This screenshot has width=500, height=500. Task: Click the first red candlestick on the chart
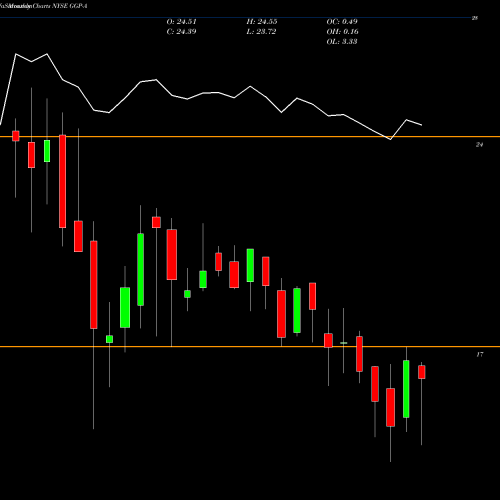(16, 136)
